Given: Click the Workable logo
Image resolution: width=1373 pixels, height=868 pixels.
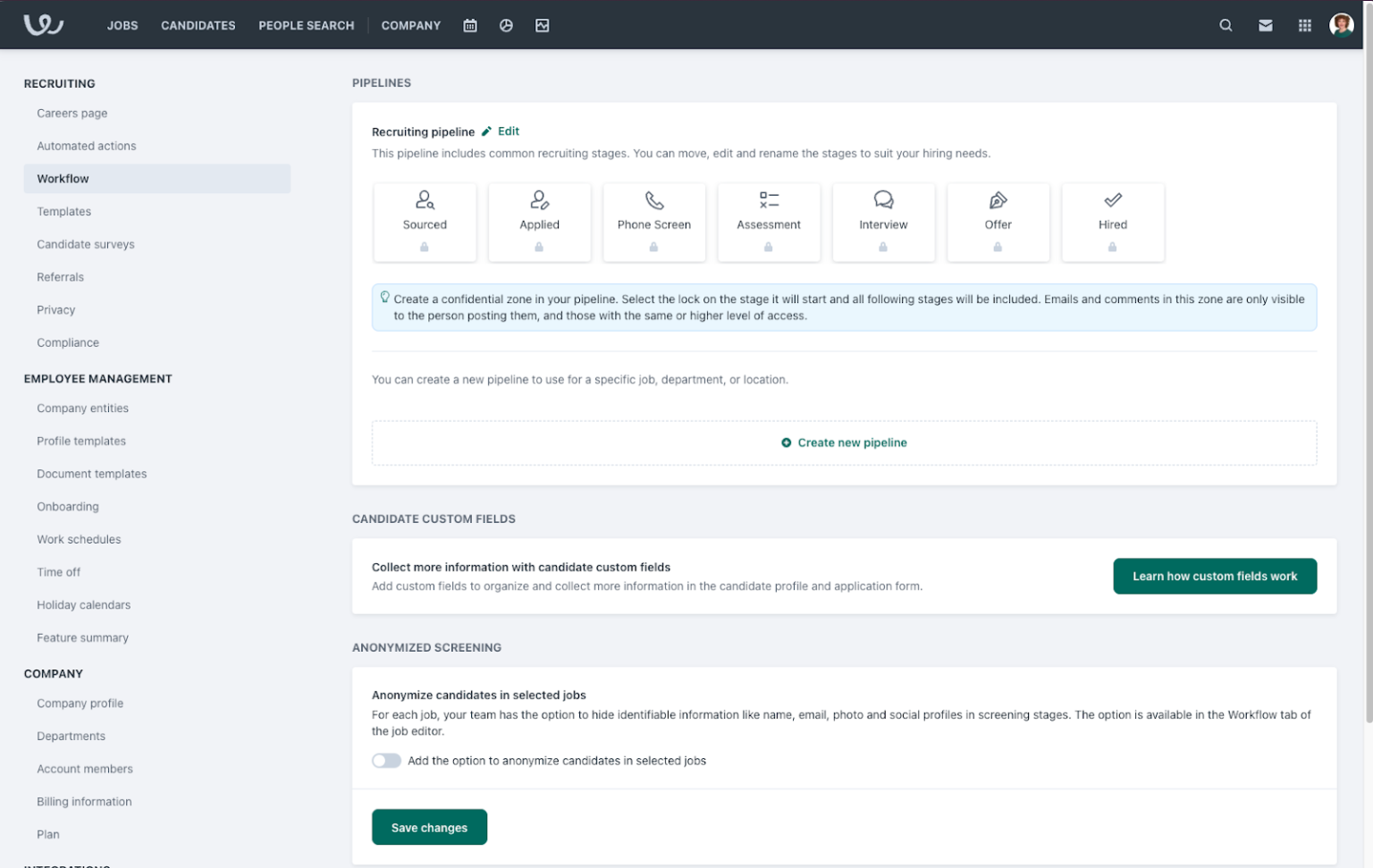Looking at the screenshot, I should [x=43, y=25].
